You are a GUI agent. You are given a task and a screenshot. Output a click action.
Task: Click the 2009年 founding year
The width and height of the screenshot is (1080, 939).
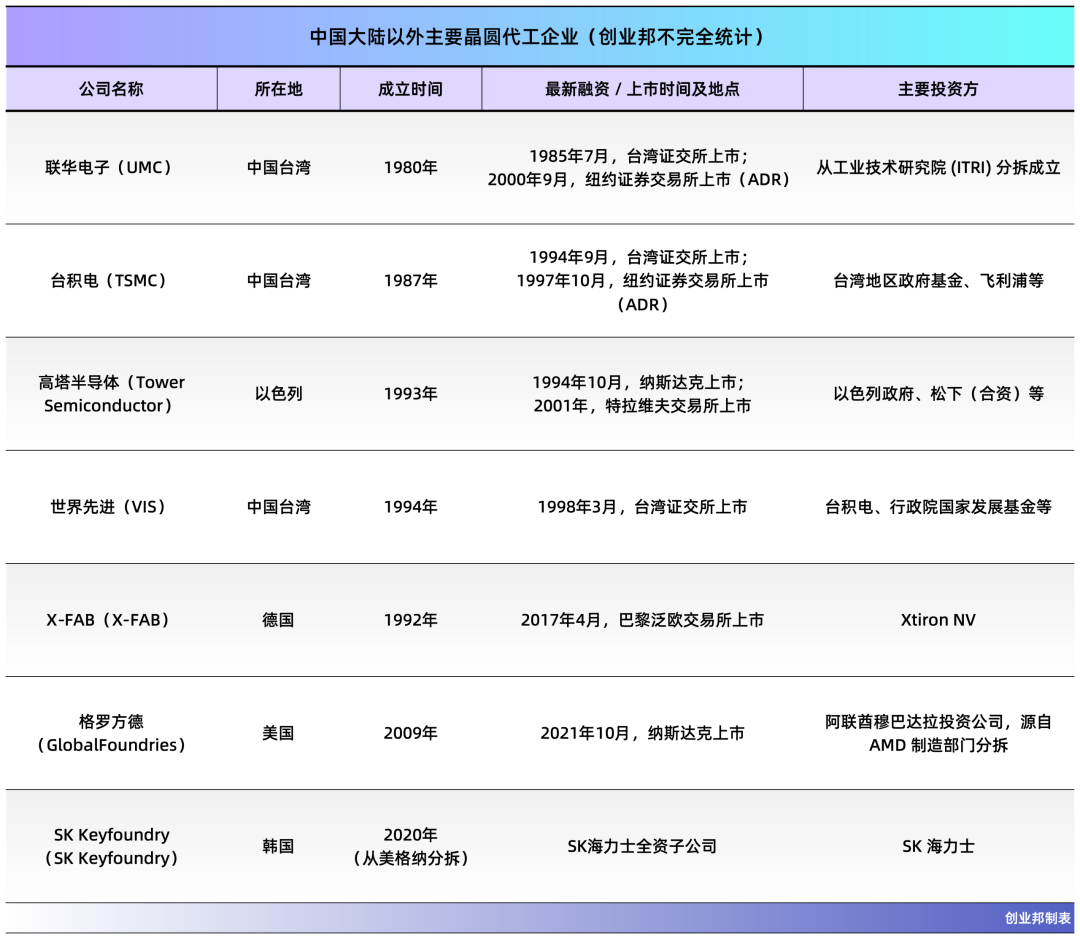(411, 733)
